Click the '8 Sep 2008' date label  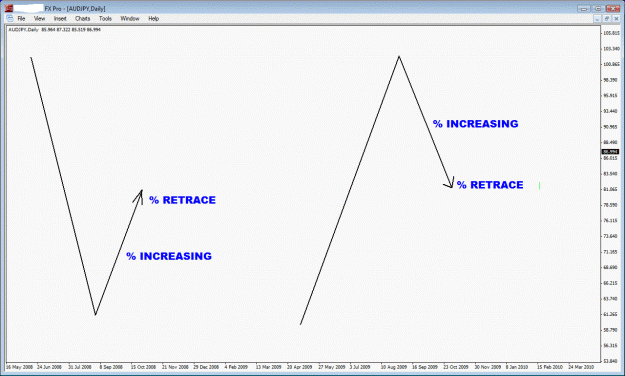(x=111, y=367)
